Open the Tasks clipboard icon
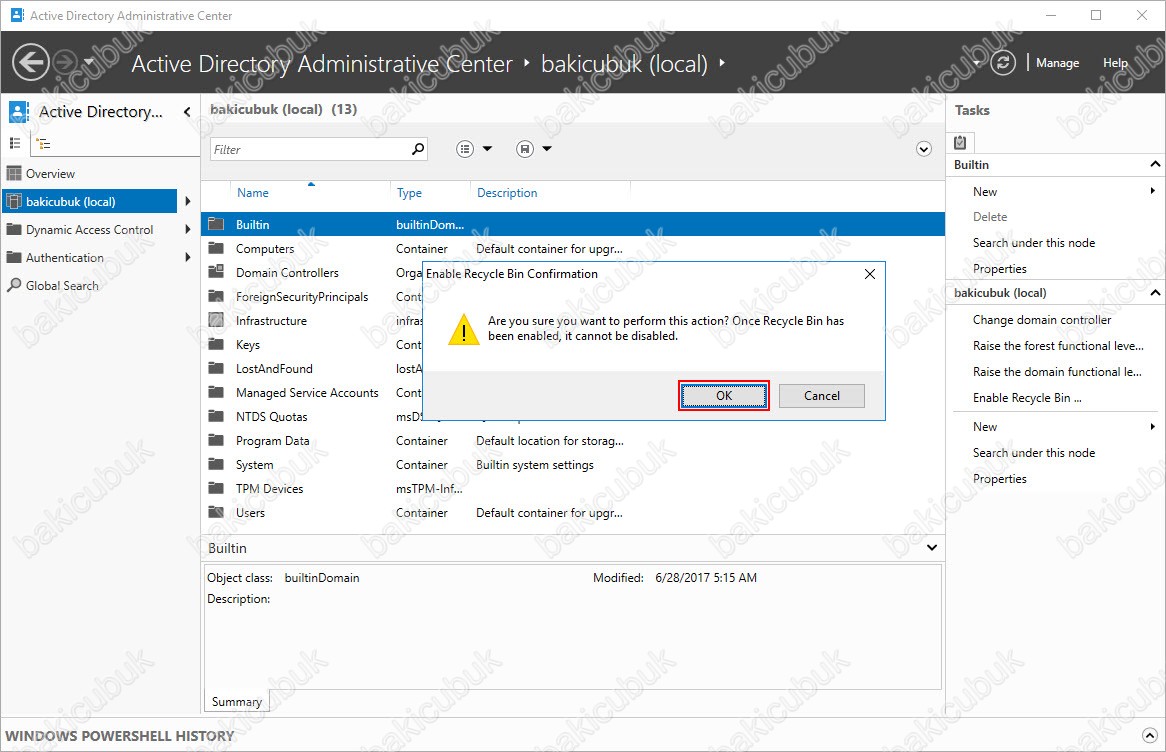 [x=960, y=142]
